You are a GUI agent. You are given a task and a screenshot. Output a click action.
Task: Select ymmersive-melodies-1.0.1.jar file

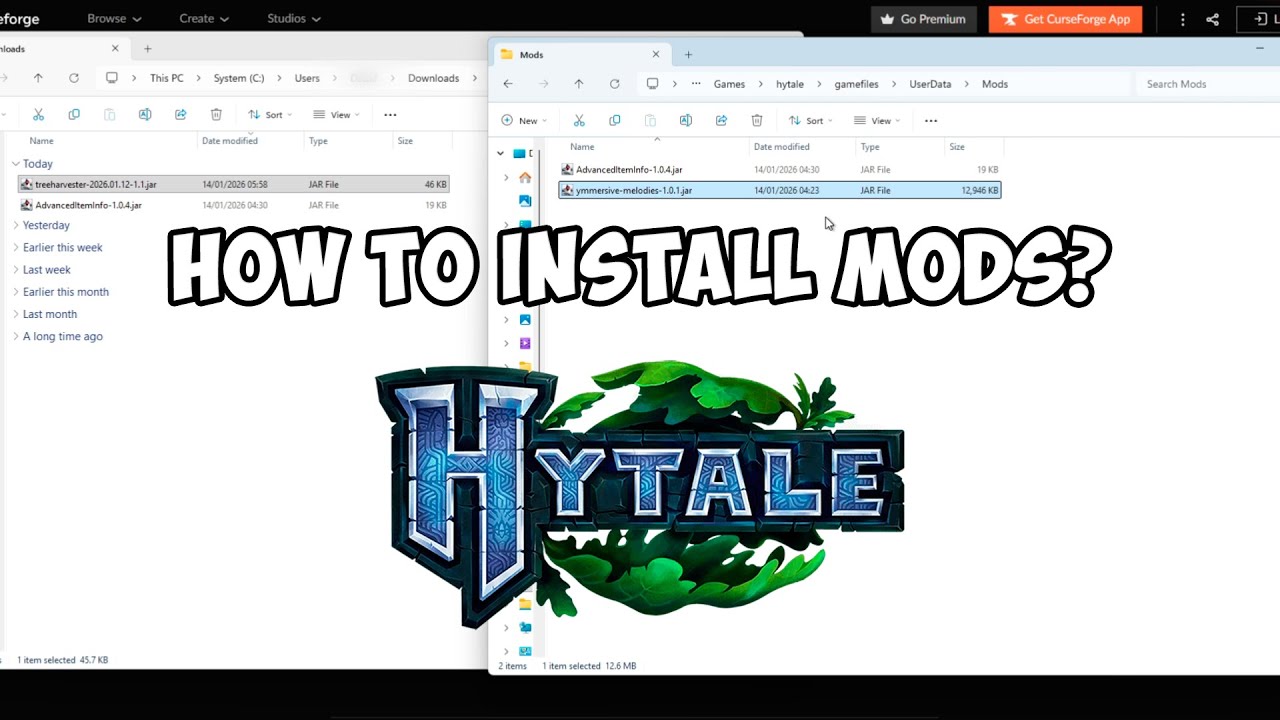click(x=780, y=190)
